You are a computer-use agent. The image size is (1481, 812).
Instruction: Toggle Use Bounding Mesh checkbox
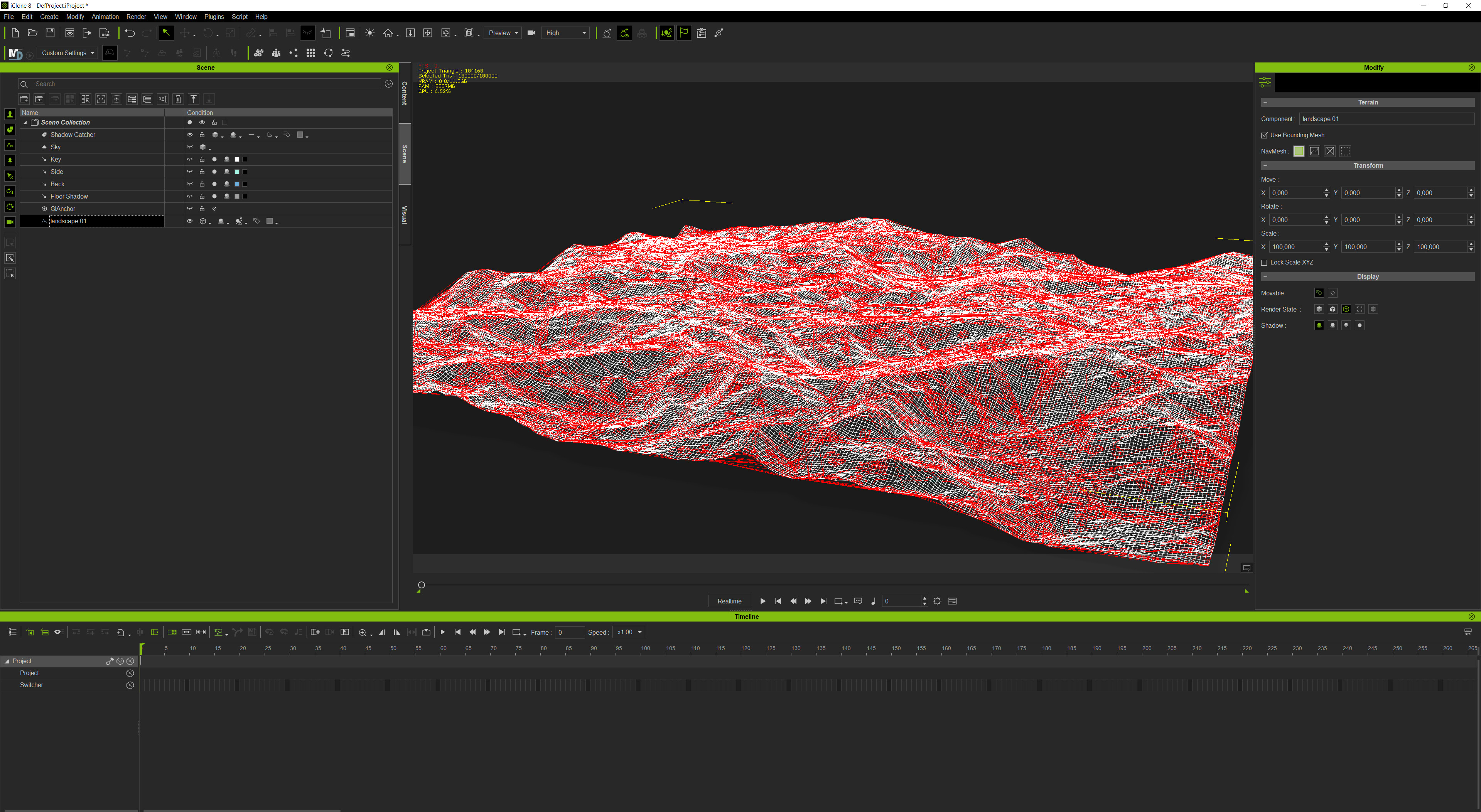tap(1264, 135)
